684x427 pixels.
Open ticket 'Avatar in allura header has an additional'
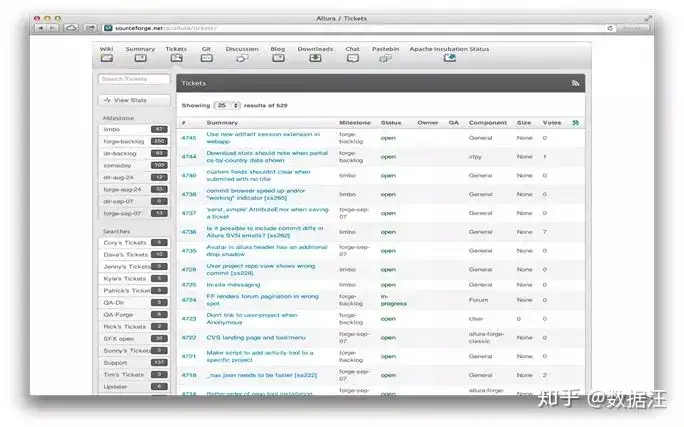(267, 250)
